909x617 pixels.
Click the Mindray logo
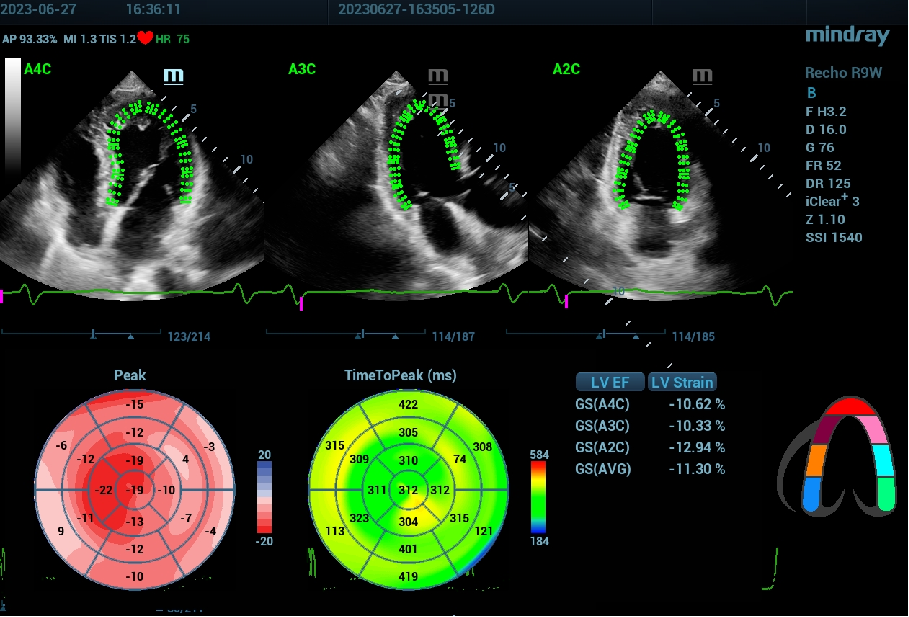(846, 36)
